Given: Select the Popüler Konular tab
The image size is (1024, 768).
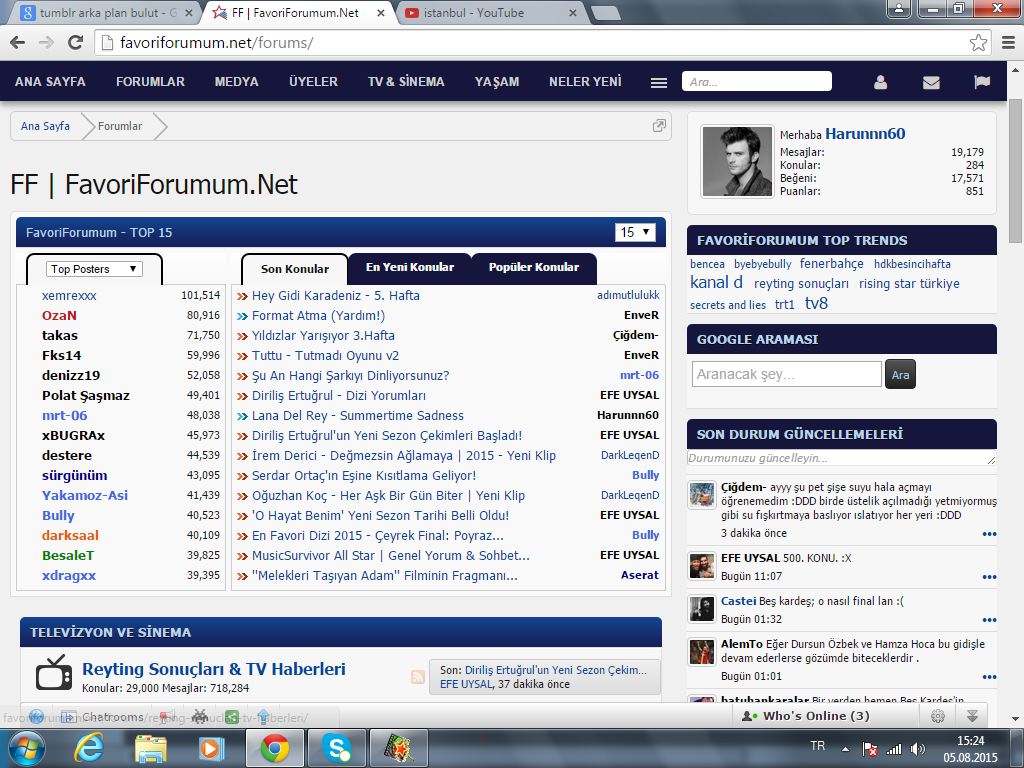Looking at the screenshot, I should (533, 268).
